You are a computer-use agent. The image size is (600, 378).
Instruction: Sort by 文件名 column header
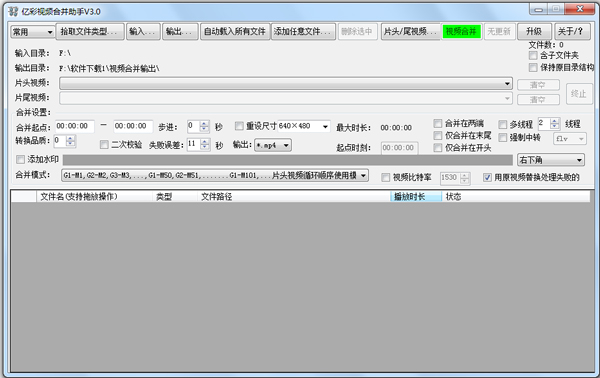[x=94, y=197]
